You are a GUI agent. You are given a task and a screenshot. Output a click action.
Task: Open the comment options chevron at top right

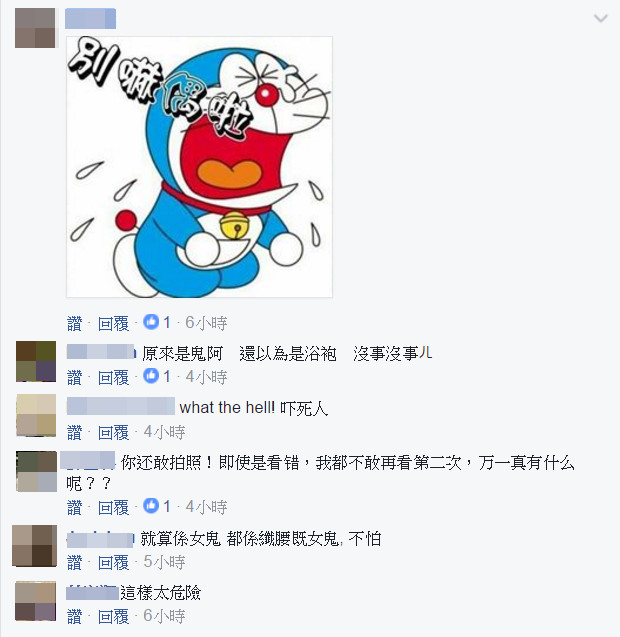coord(600,18)
